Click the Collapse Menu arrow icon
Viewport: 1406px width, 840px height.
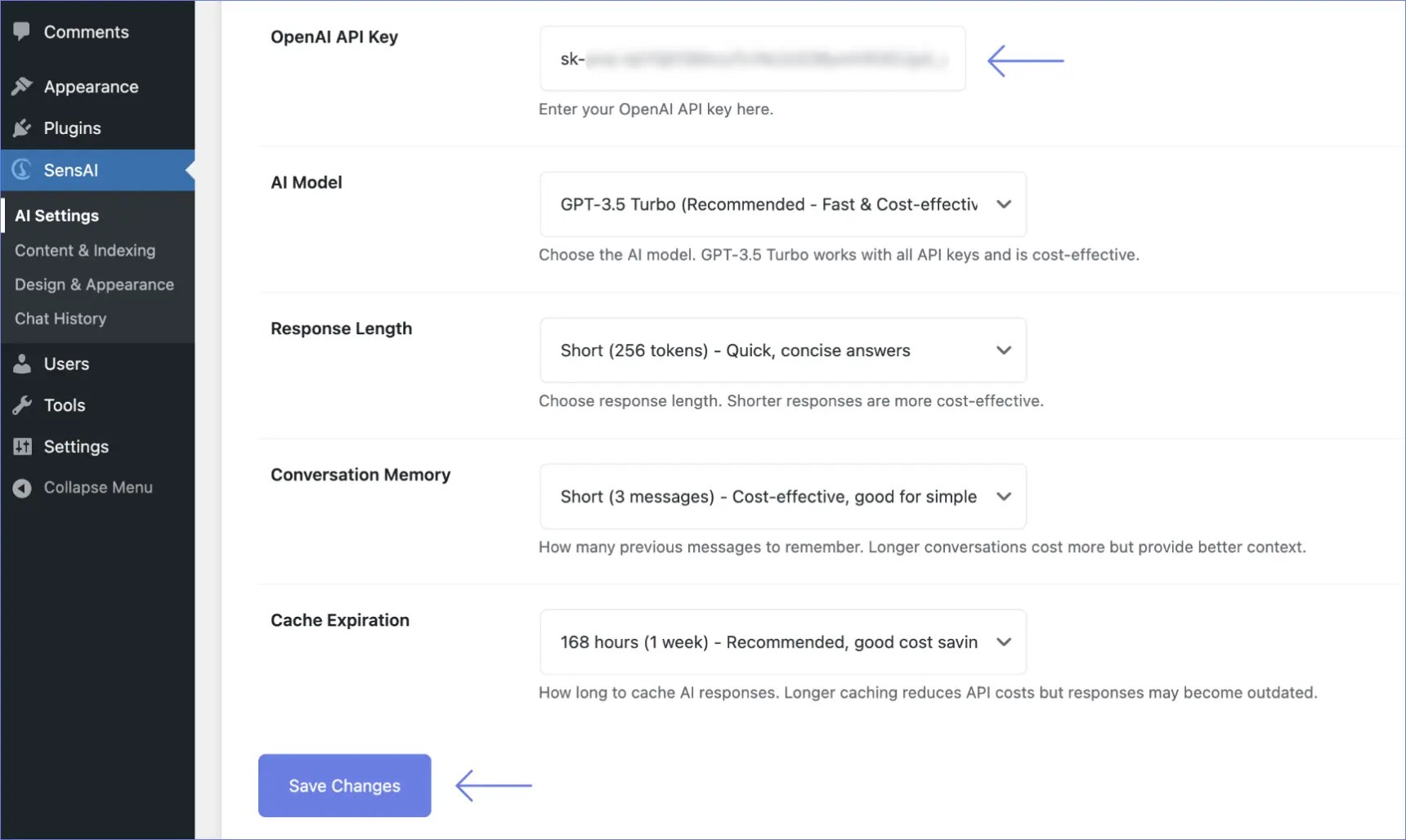click(x=22, y=488)
